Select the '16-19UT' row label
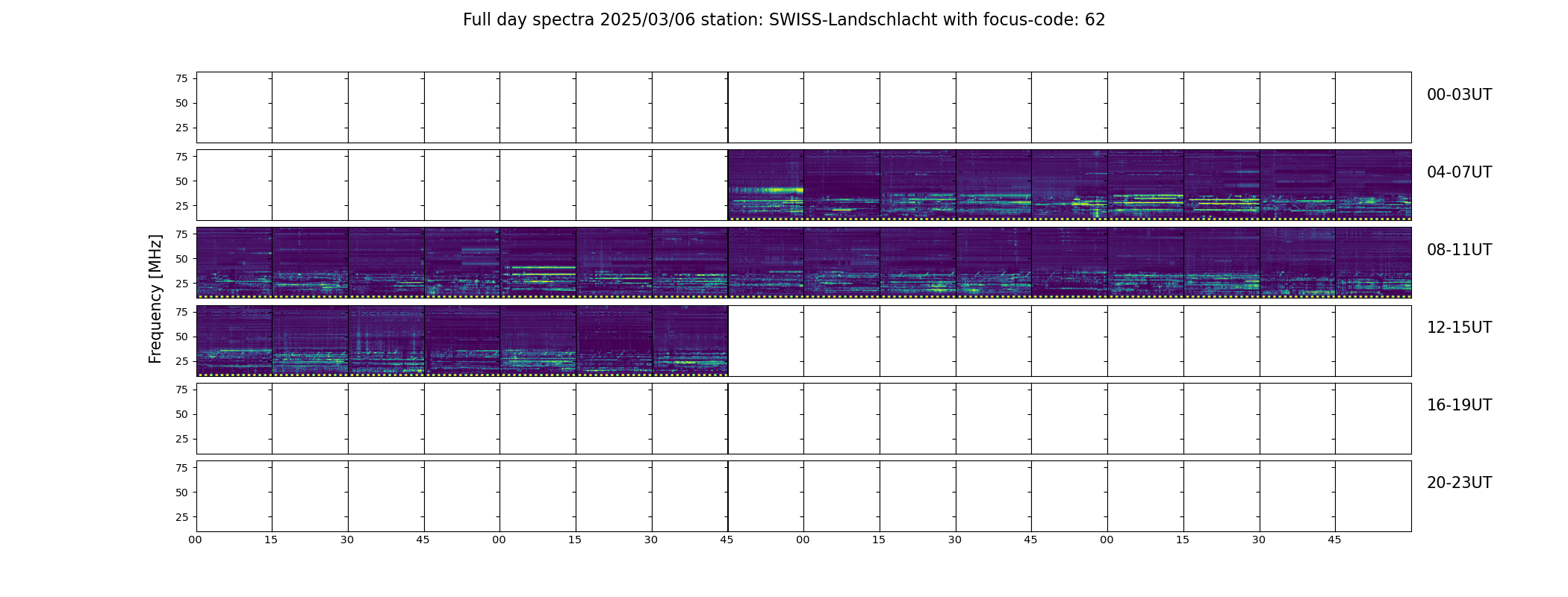 tap(1459, 405)
